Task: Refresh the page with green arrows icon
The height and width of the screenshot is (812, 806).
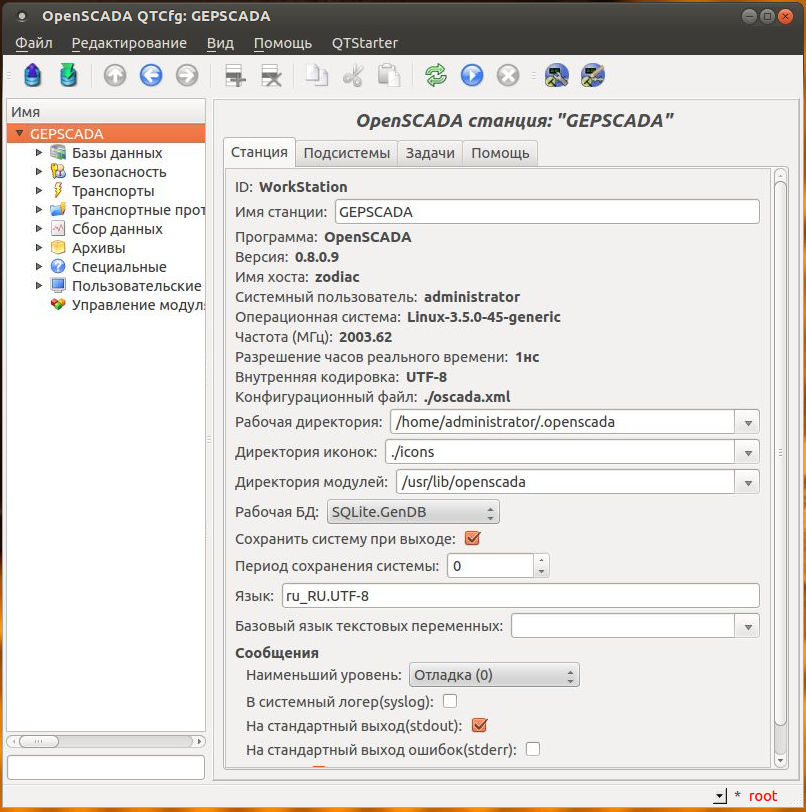Action: 435,75
